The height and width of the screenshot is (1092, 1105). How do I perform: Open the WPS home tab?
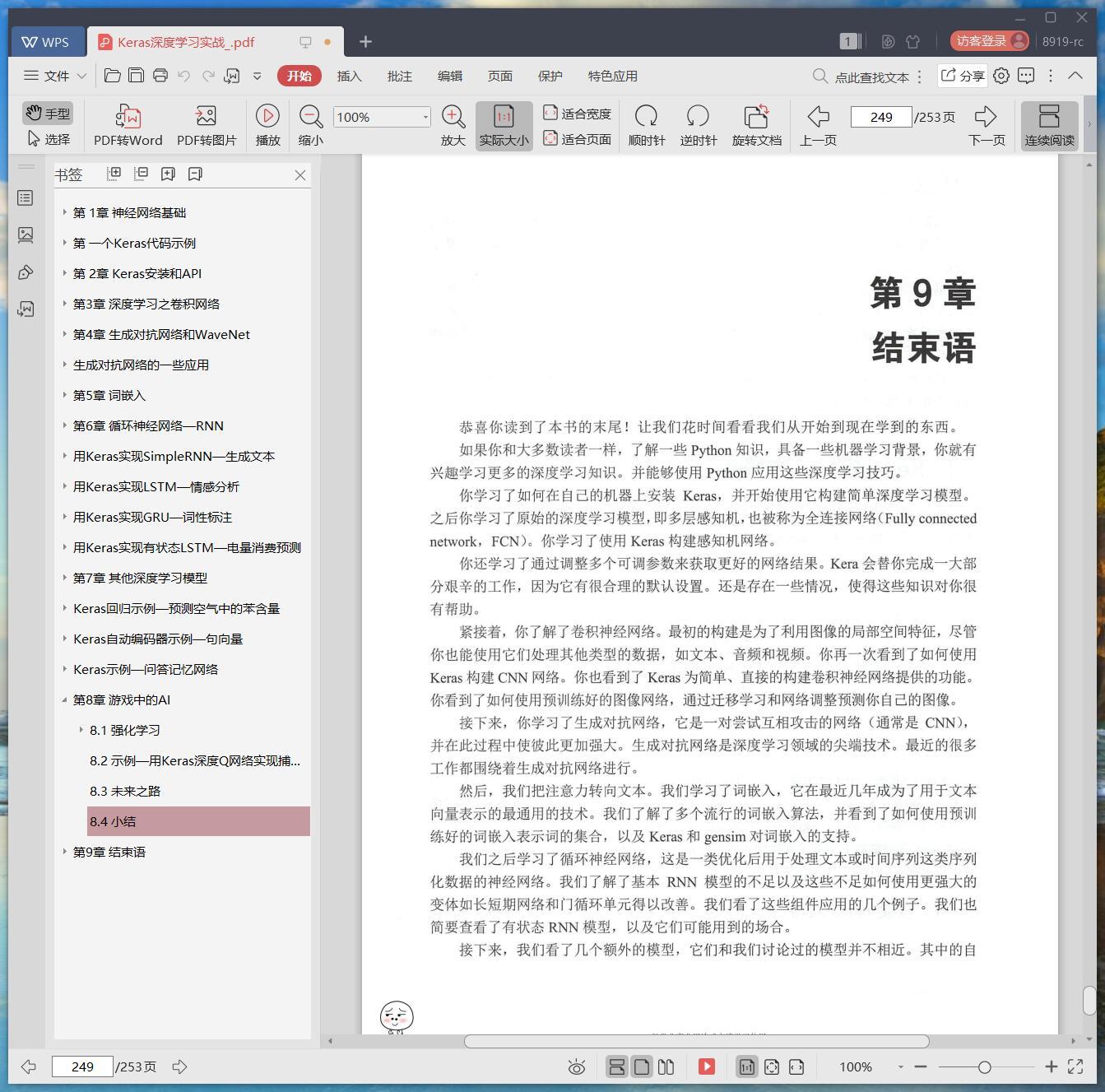tap(46, 42)
